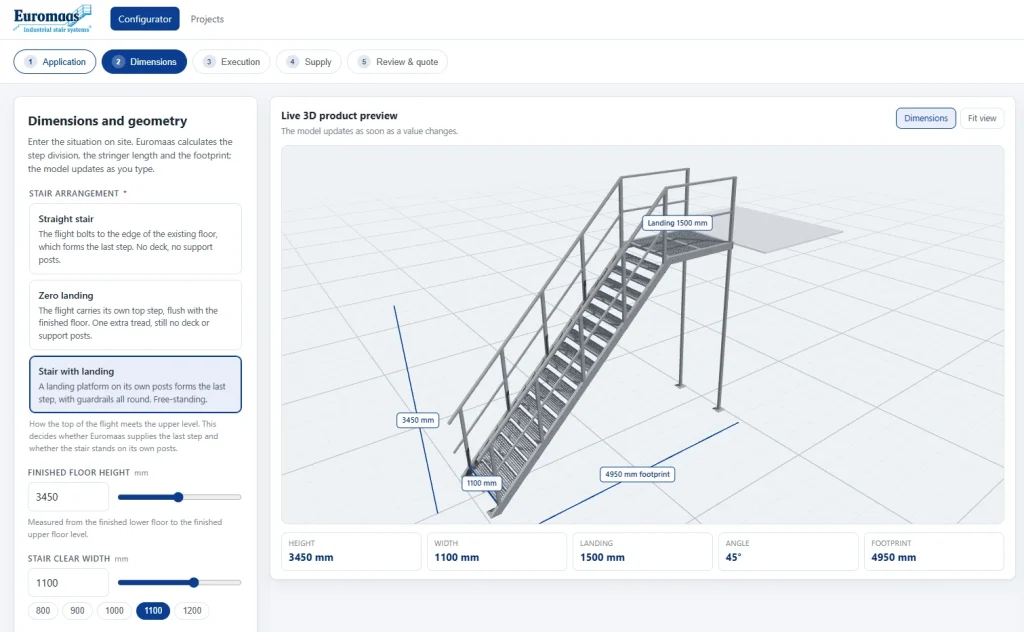Image resolution: width=1024 pixels, height=632 pixels.
Task: Click the 1100 mm width label in the model
Action: coord(481,483)
